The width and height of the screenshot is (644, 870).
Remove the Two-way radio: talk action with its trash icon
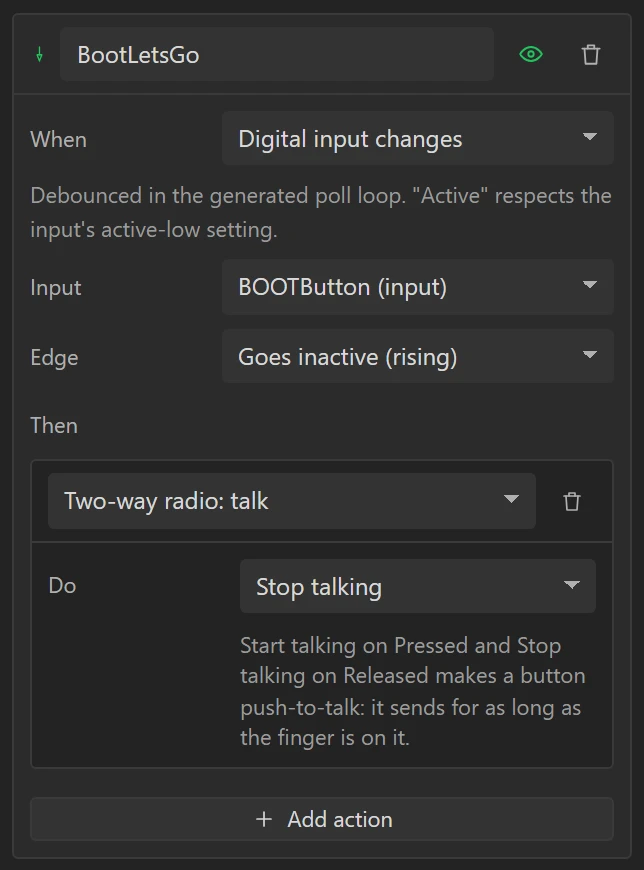572,502
